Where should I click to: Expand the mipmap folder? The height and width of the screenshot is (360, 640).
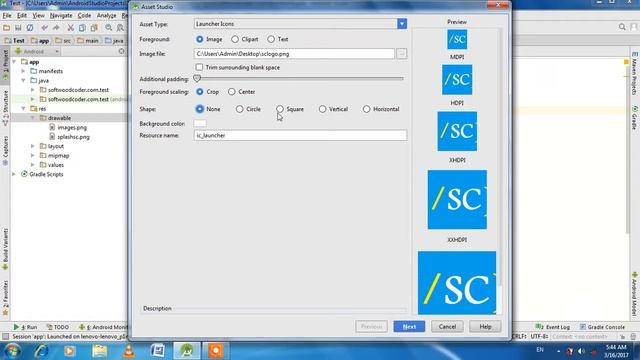33,156
